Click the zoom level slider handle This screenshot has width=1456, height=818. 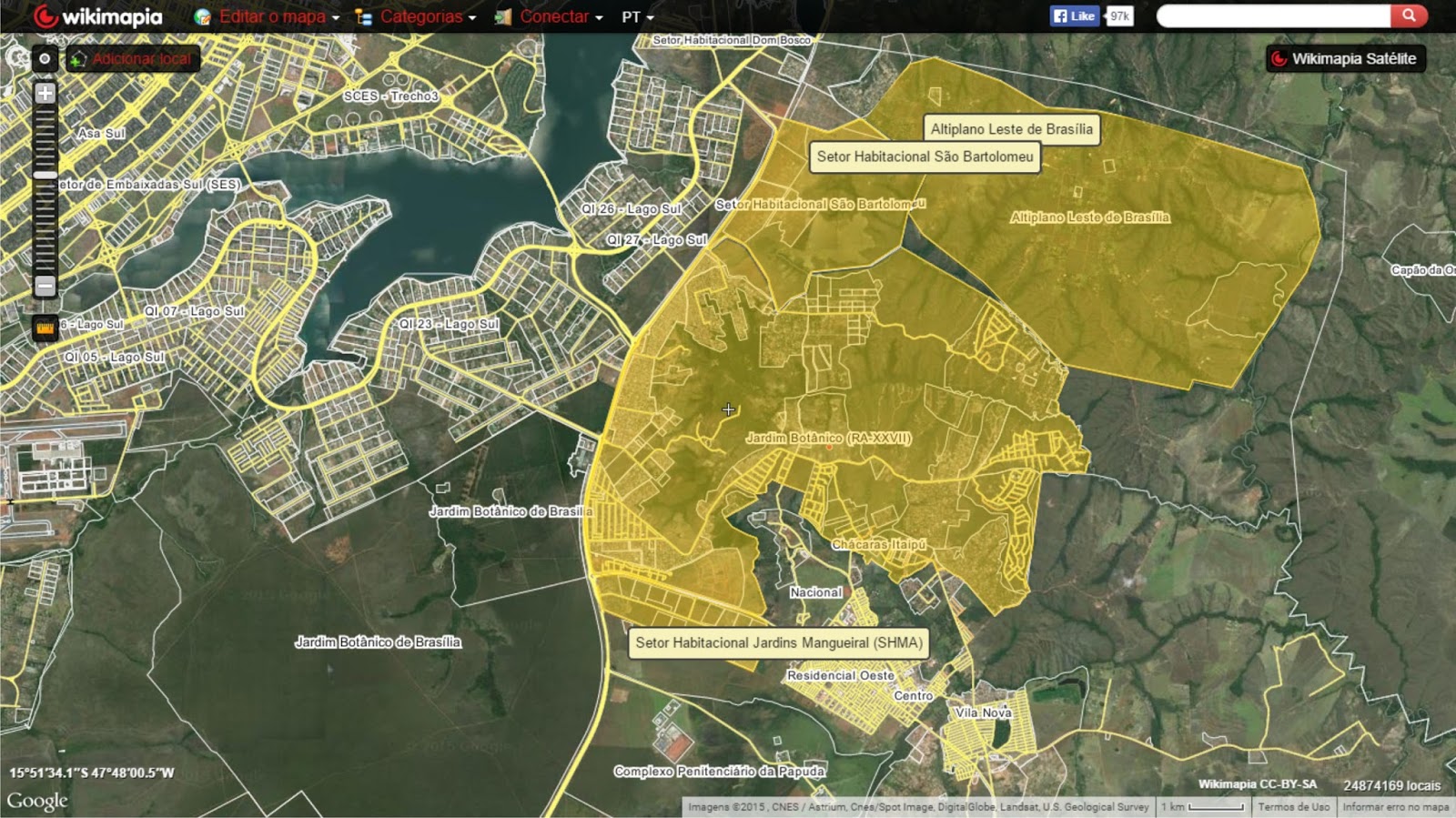click(45, 175)
